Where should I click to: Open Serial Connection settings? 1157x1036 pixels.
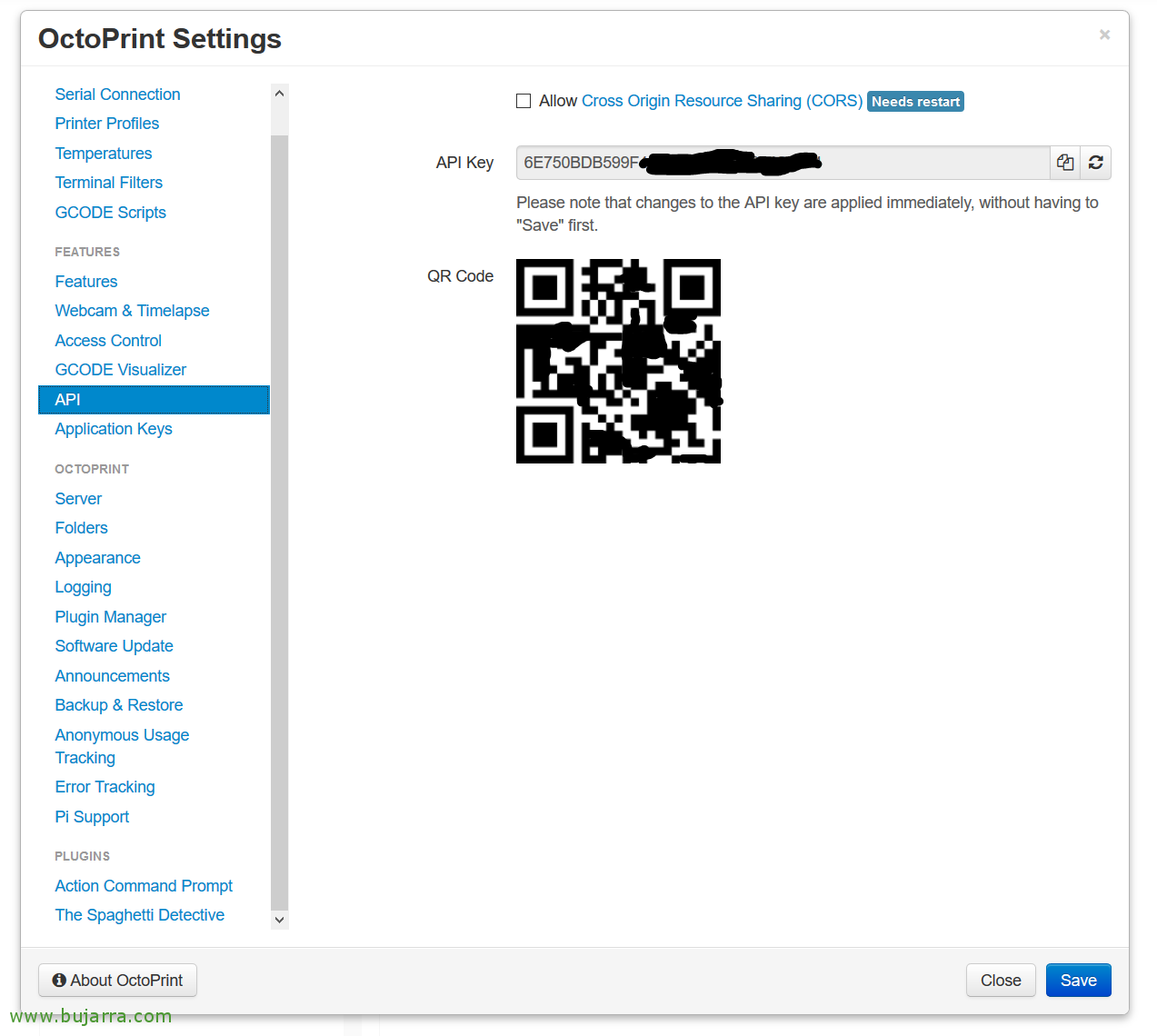coord(117,95)
